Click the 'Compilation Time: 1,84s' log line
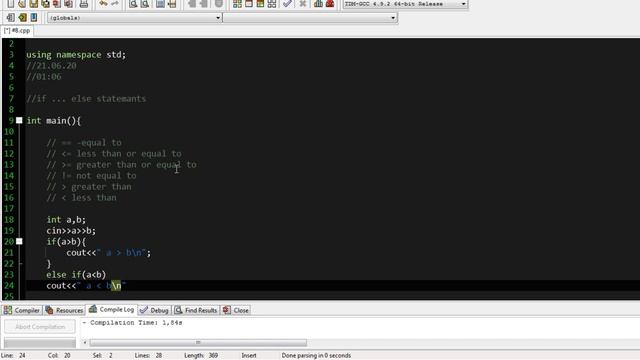This screenshot has height=360, width=640. [133, 322]
